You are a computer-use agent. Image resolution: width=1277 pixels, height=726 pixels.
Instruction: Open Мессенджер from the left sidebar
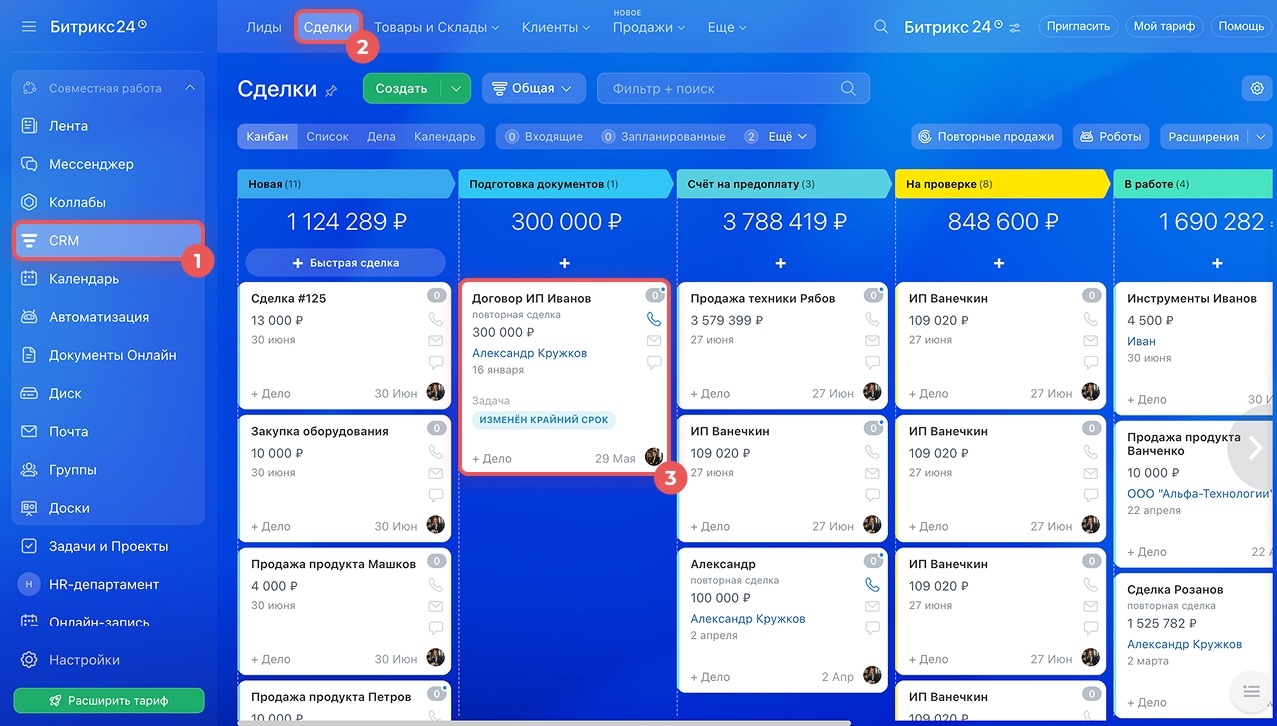tap(91, 164)
